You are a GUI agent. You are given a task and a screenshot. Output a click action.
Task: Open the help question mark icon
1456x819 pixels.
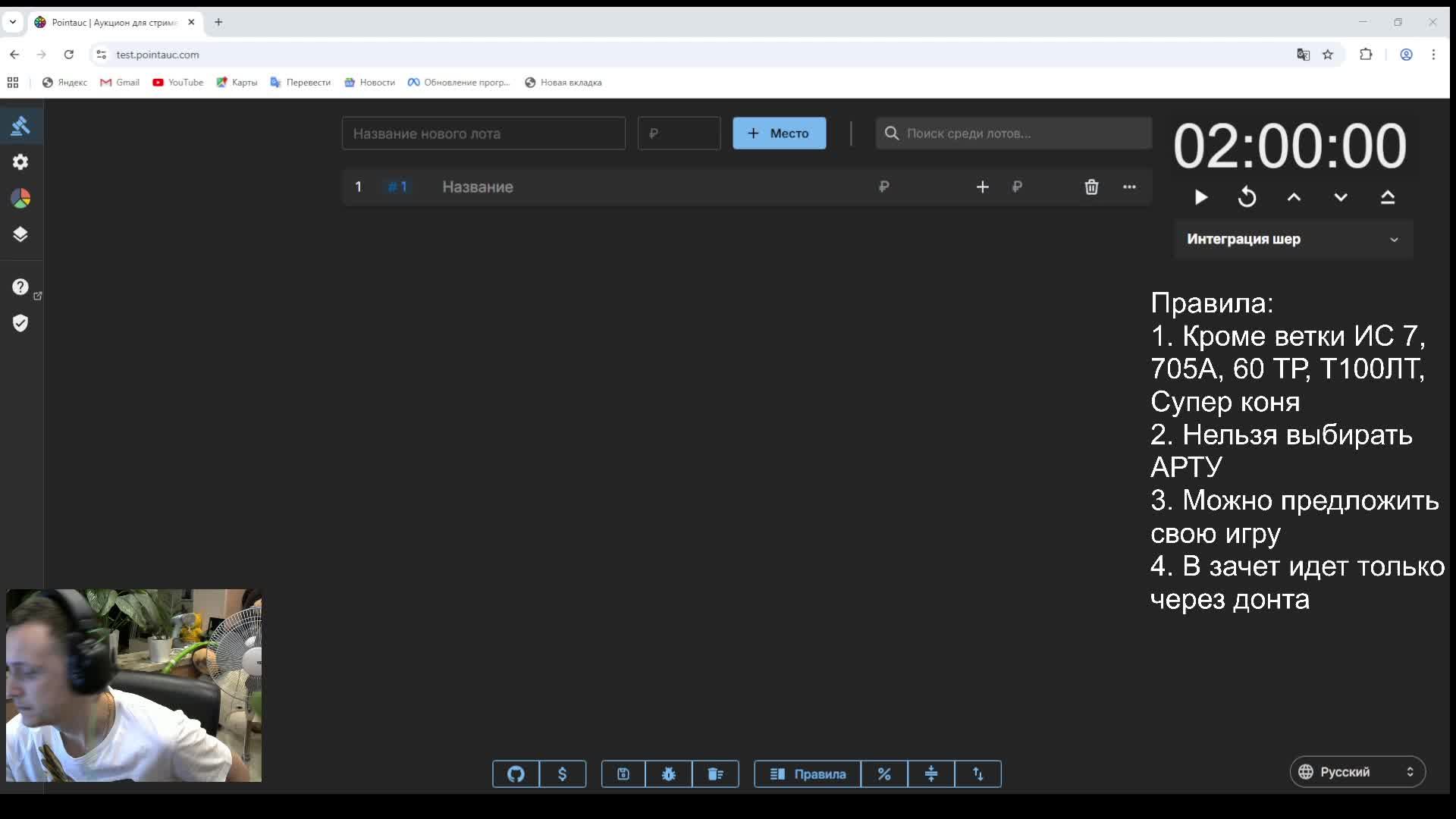[20, 287]
